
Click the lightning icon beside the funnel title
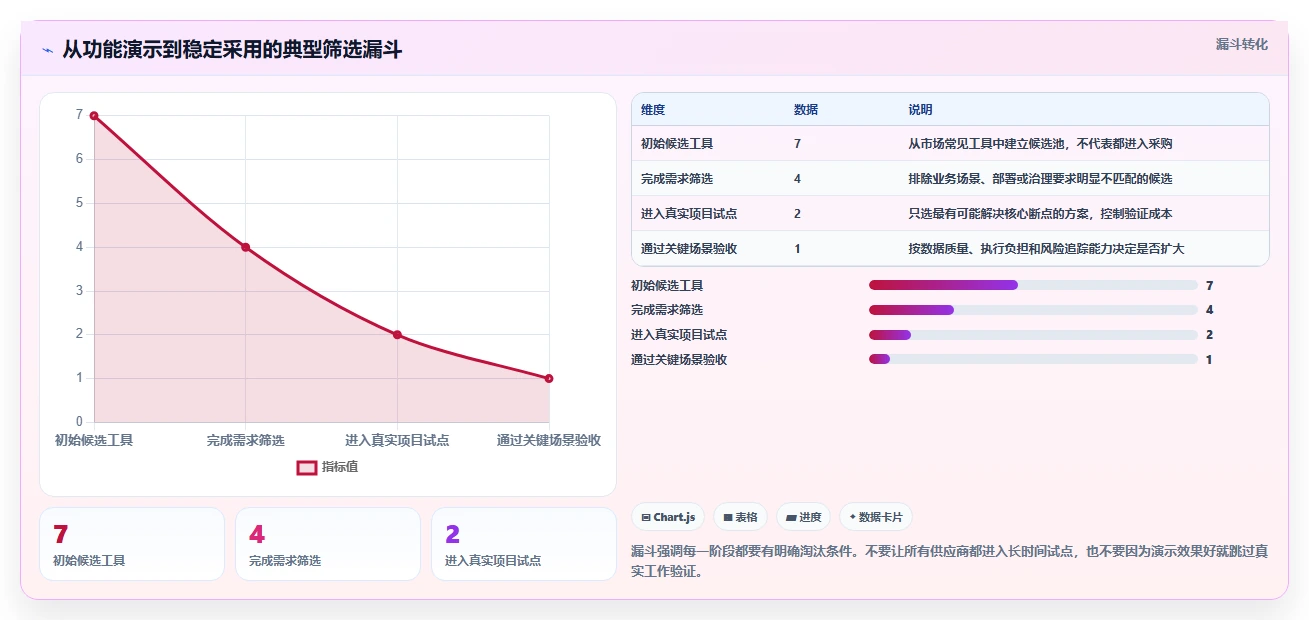click(48, 50)
